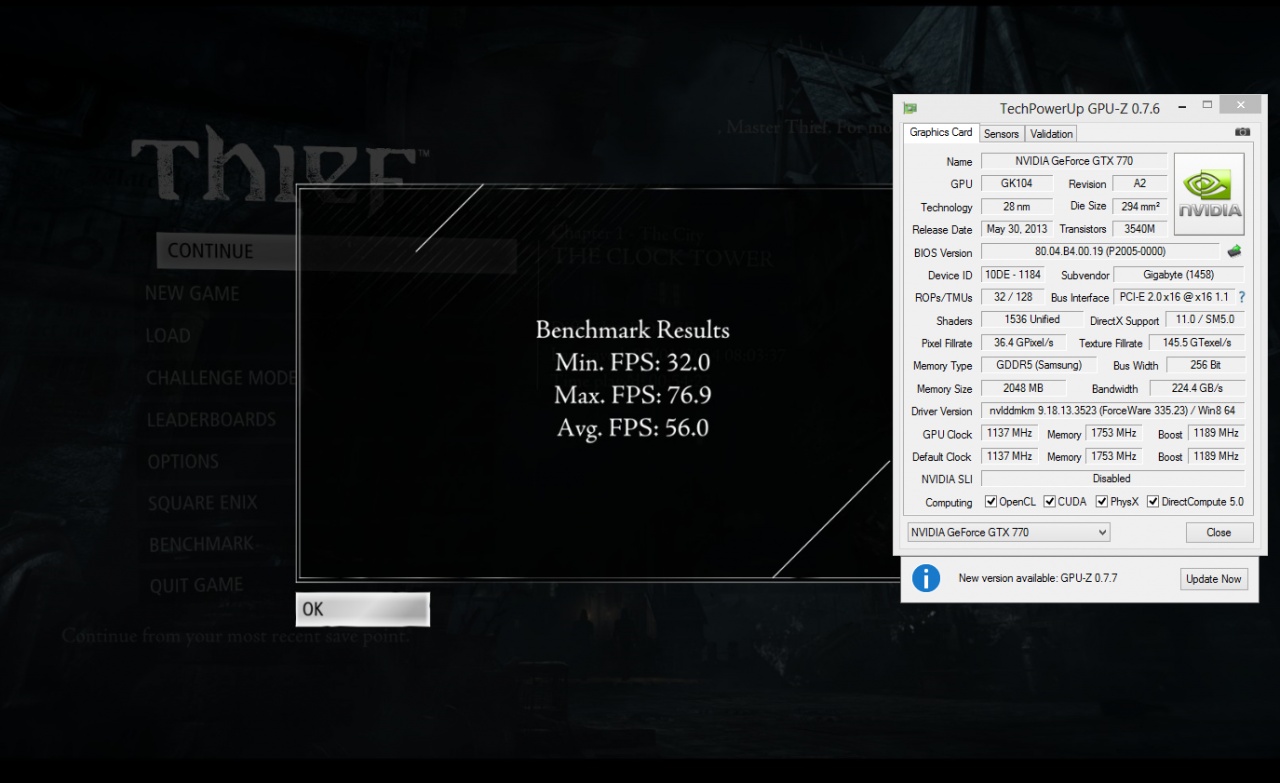Select NEW GAME in the Thief menu

(192, 294)
